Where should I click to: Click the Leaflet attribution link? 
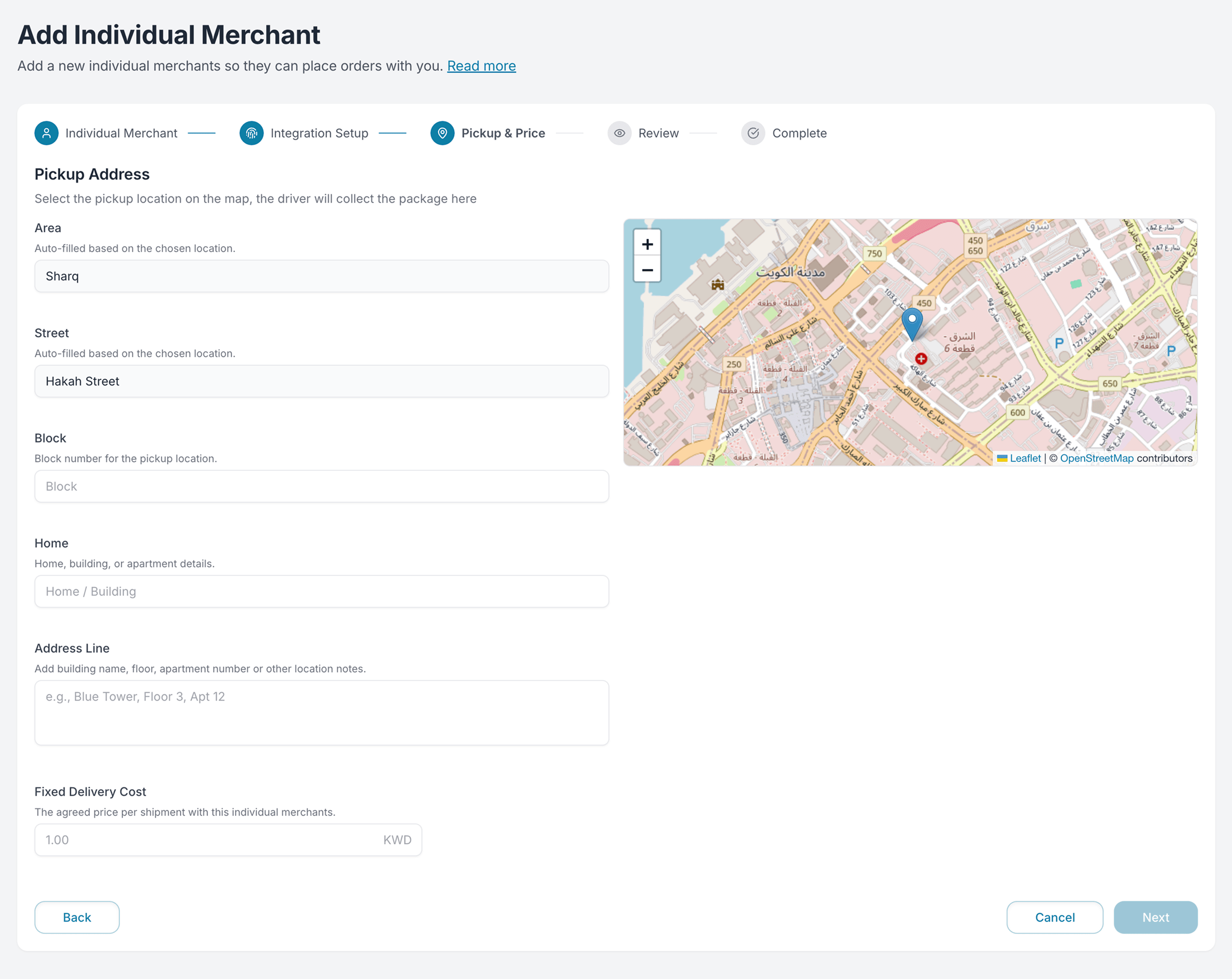(x=1025, y=458)
